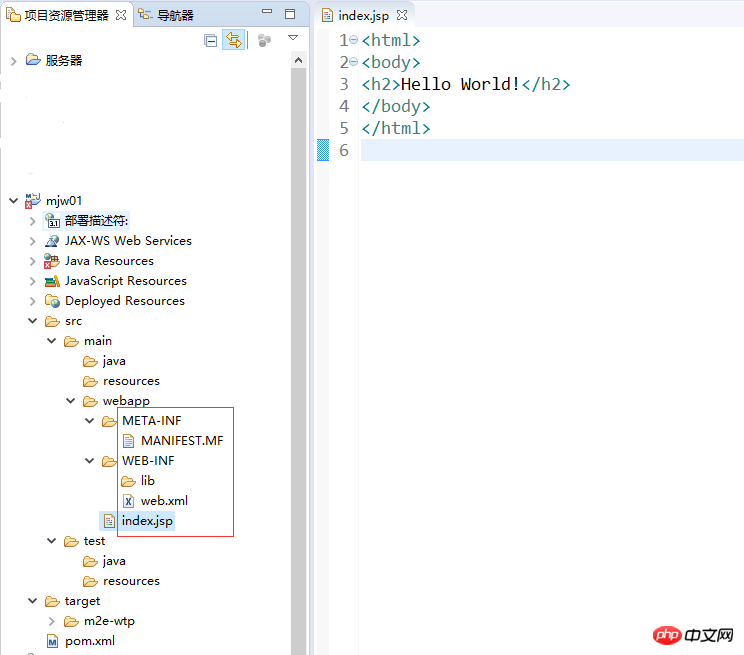Viewport: 744px width, 655px height.
Task: Expand the 服务器 folder
Action: [x=13, y=61]
